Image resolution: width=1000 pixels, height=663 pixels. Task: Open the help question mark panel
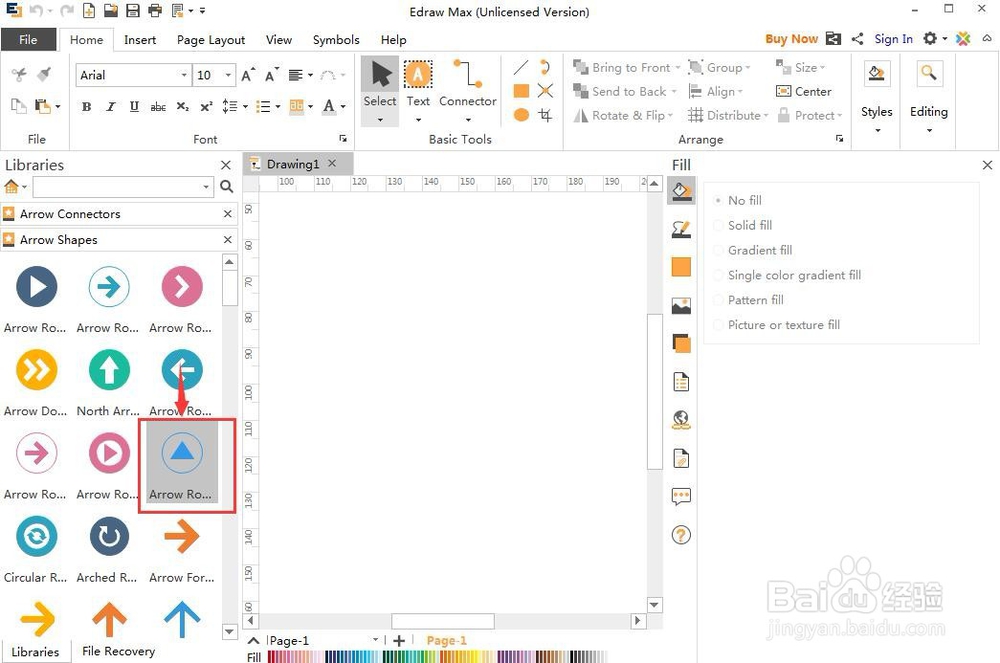681,535
